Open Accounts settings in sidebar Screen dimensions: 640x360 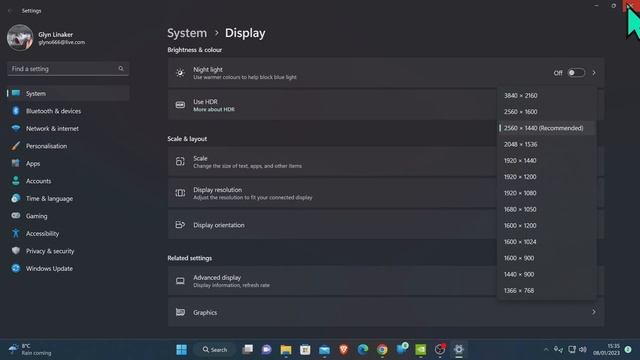coord(68,181)
